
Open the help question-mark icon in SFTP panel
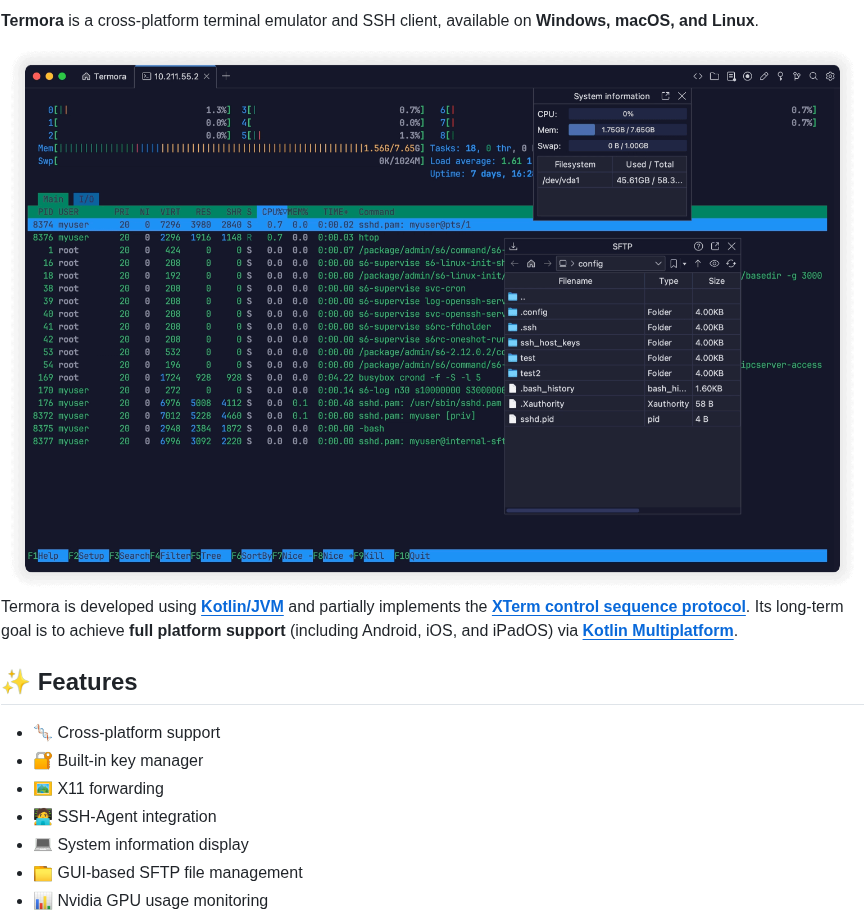698,247
